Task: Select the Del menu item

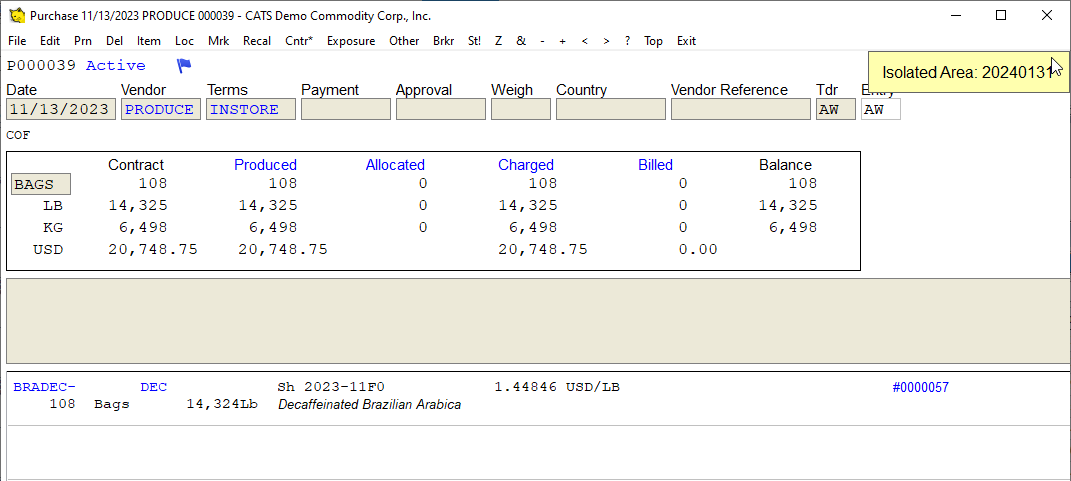Action: (x=114, y=41)
